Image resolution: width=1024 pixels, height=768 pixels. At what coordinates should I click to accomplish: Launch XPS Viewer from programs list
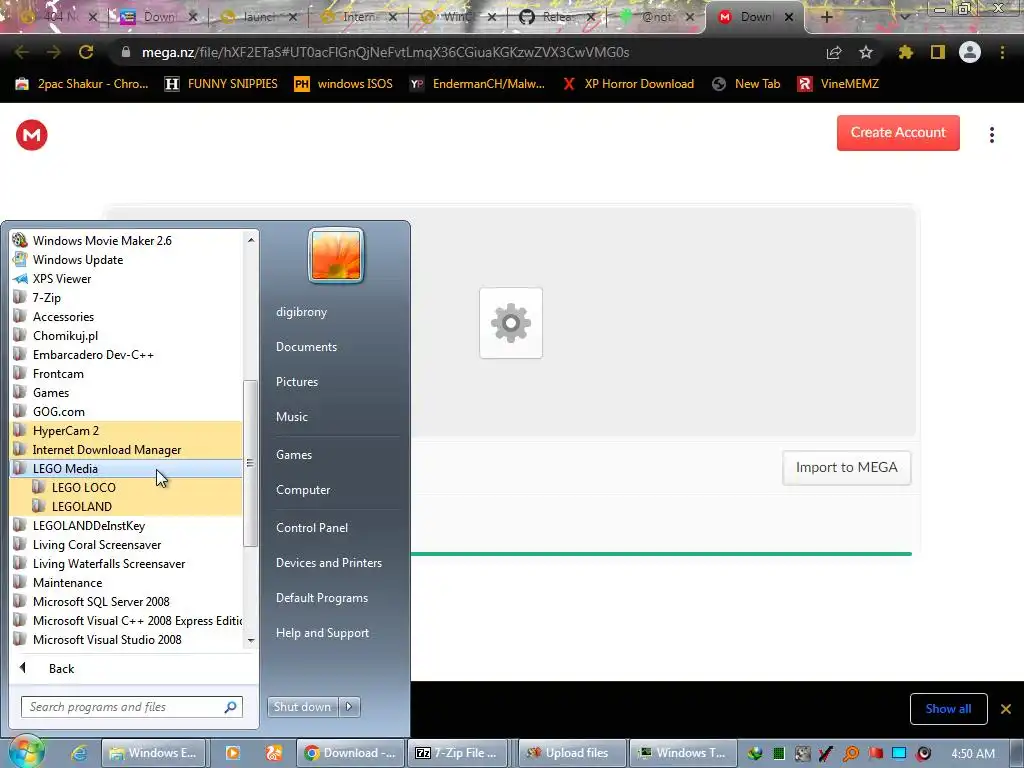126,278
